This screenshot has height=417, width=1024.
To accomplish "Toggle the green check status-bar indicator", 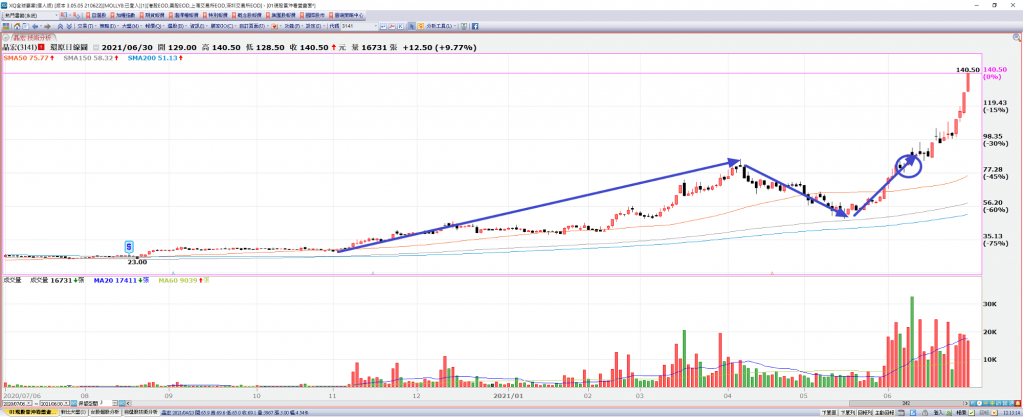I will (x=970, y=412).
